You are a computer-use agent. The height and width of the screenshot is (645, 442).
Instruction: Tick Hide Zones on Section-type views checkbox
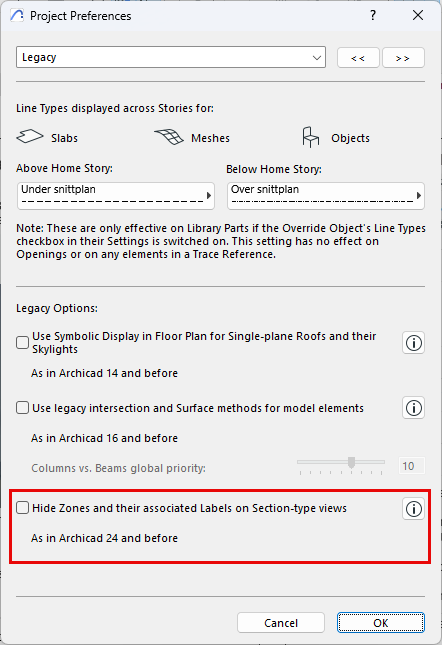coord(22,508)
